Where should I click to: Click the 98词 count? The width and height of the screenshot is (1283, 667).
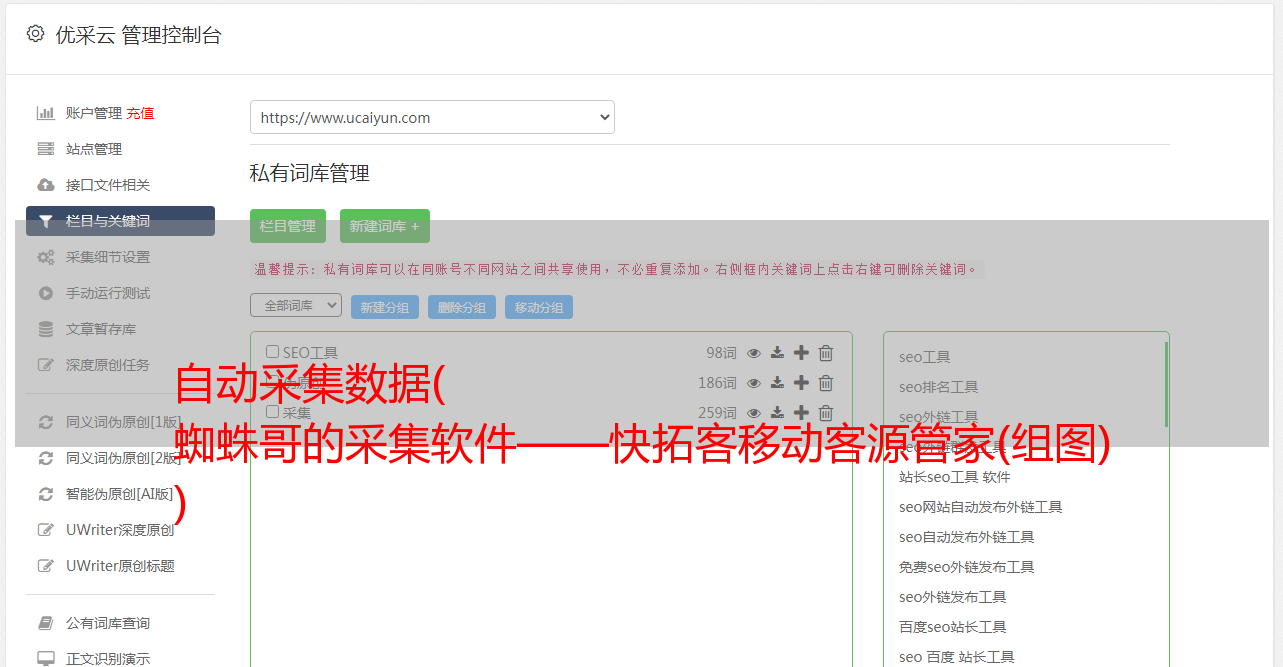pyautogui.click(x=721, y=352)
